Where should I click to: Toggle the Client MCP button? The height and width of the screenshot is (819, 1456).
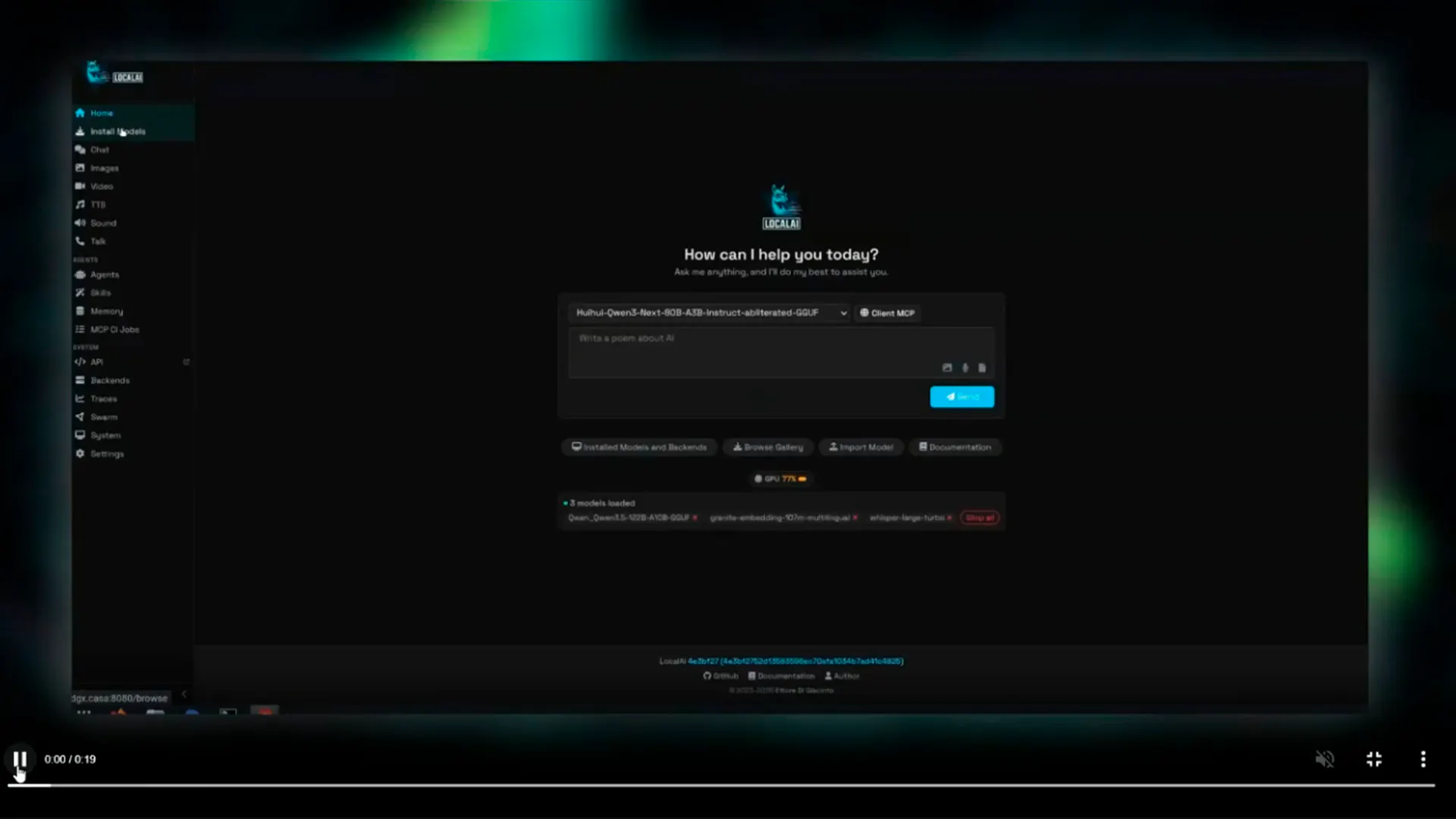(x=887, y=312)
